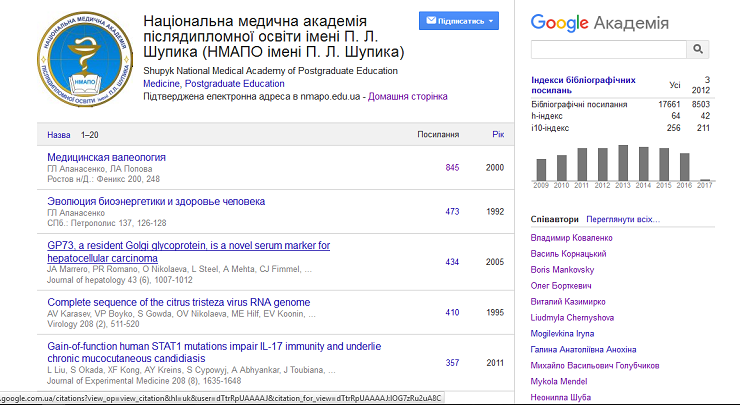The width and height of the screenshot is (740, 405).
Task: Open co-author Олег Борткевич
Action: coord(561,286)
